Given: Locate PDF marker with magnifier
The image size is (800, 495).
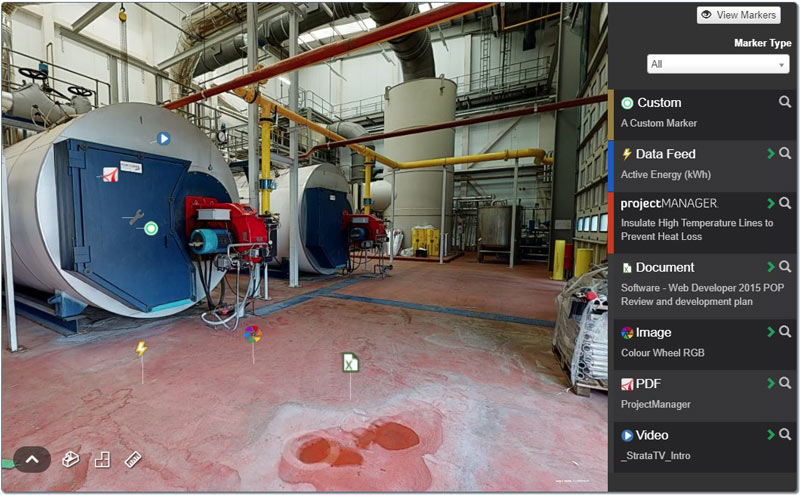Looking at the screenshot, I should [785, 383].
